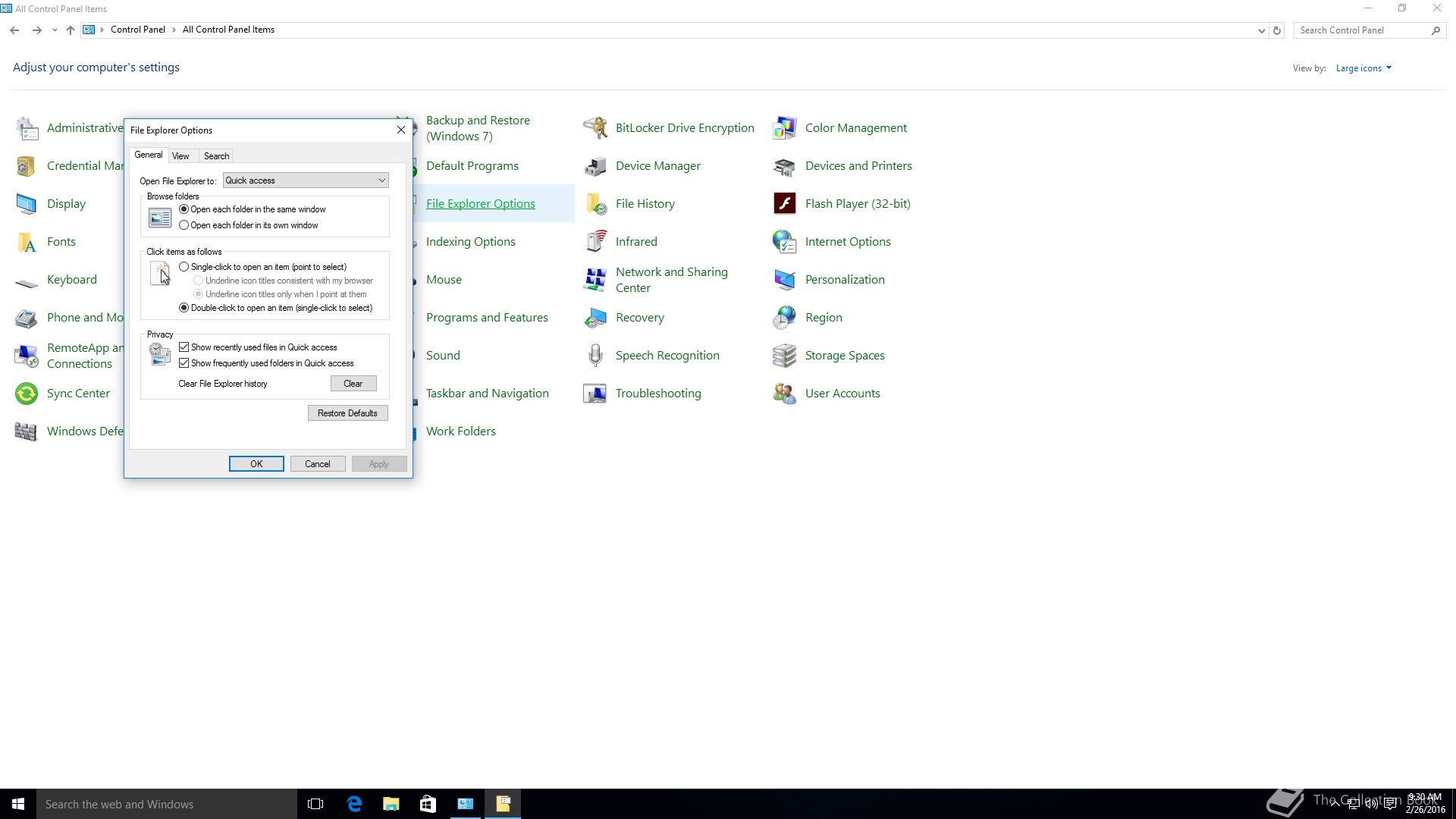Open the Sync Center icon
The width and height of the screenshot is (1456, 819).
[x=27, y=394]
